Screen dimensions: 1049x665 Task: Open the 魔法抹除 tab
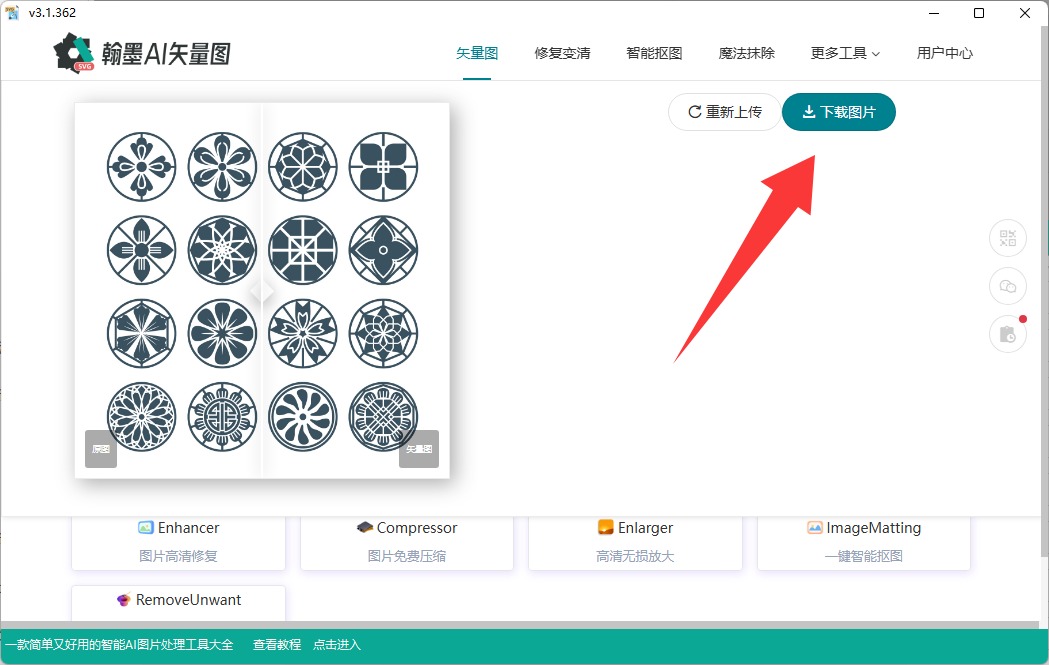(746, 53)
